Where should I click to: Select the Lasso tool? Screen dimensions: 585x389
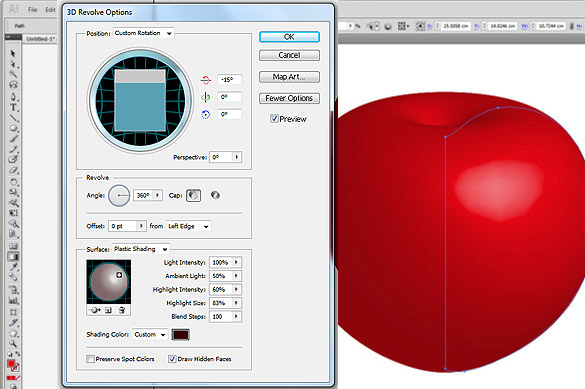pos(13,85)
